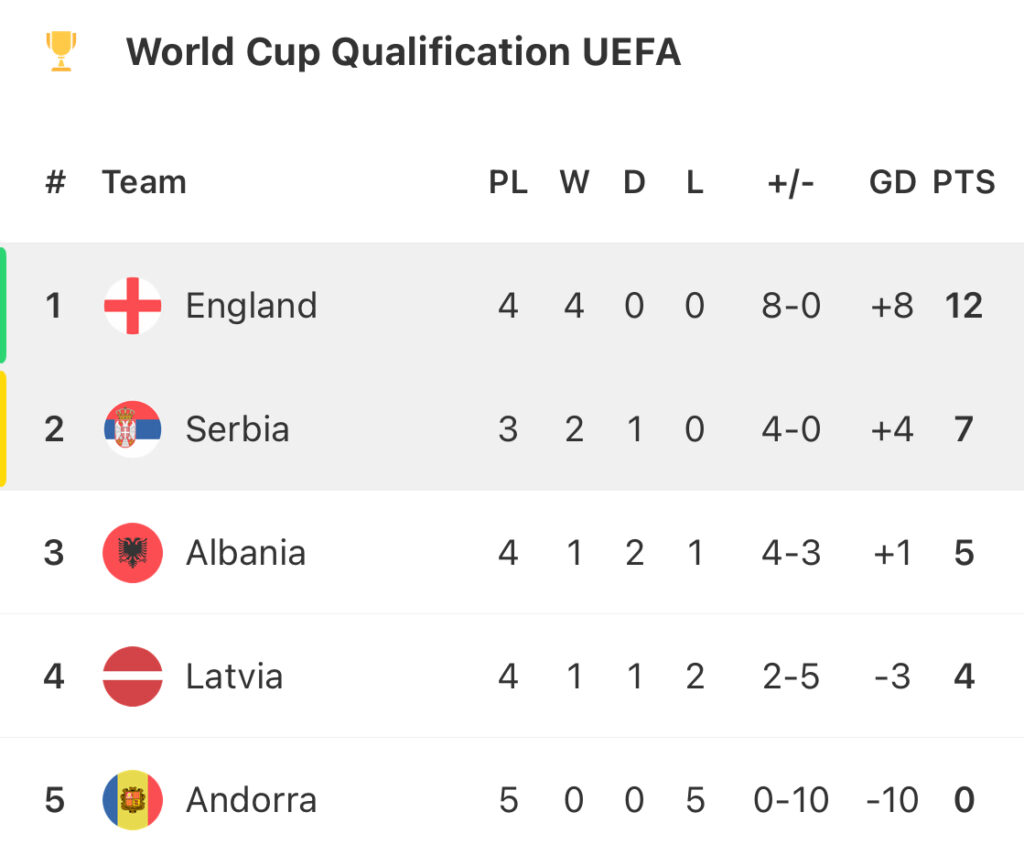Screen dimensions: 1024x866
Task: Click the PL column header
Action: pos(508,182)
